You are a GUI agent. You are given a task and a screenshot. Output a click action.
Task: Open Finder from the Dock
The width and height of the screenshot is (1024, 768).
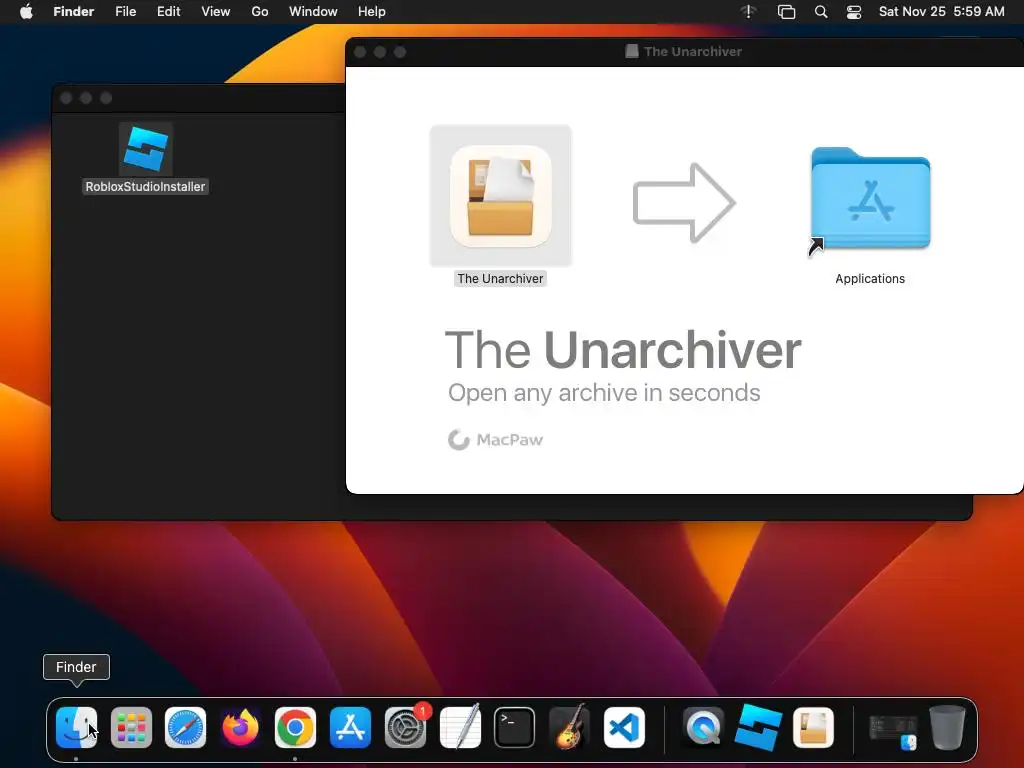pos(76,728)
